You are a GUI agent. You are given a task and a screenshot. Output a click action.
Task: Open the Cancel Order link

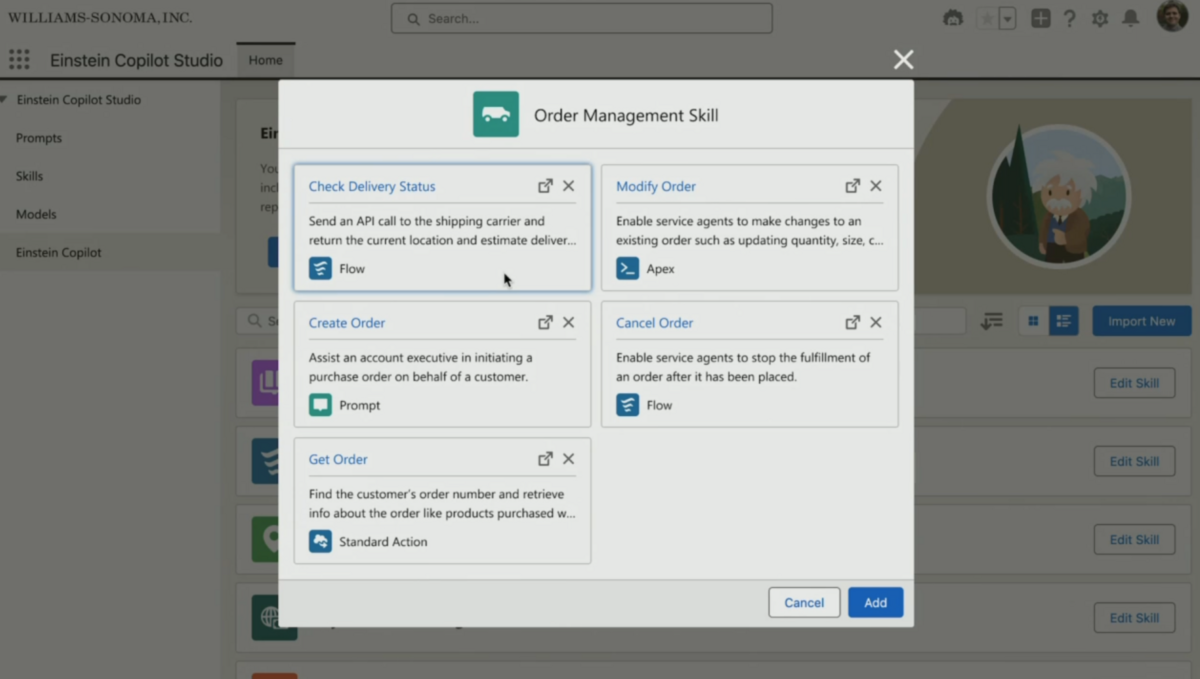coord(655,323)
